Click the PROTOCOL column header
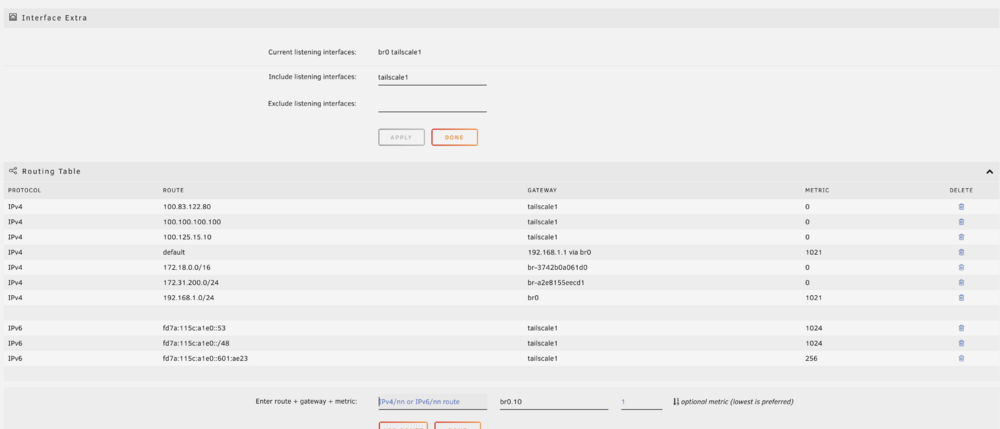 point(24,191)
